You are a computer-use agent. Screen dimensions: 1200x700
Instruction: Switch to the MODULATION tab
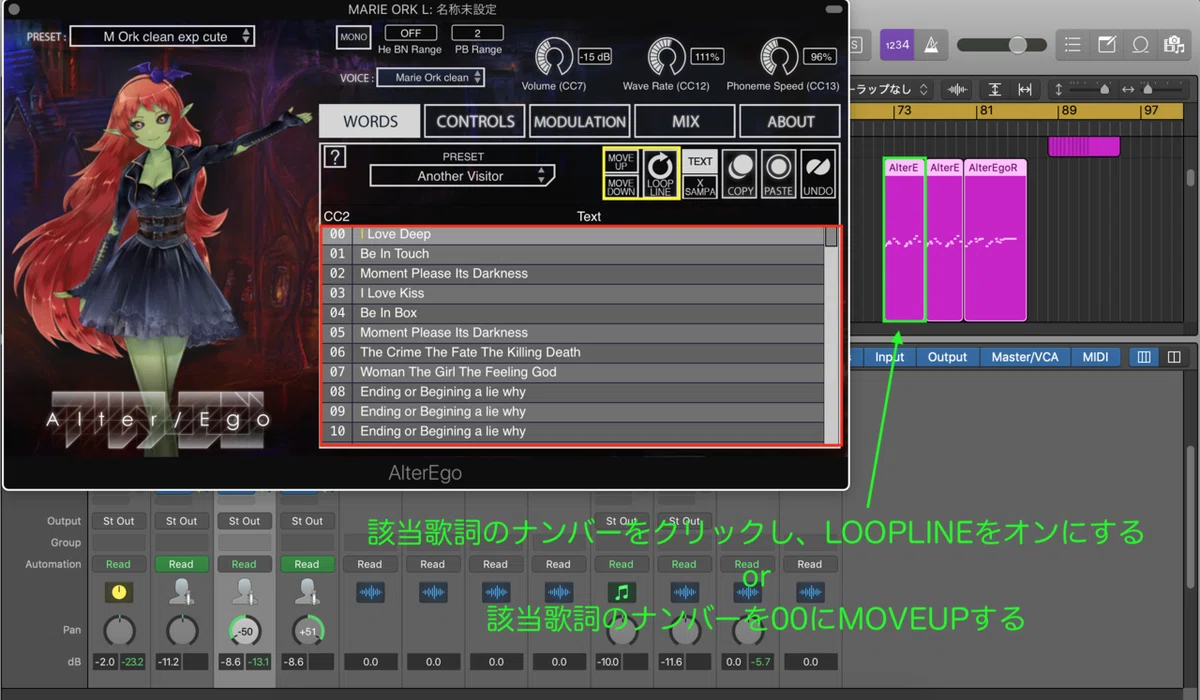[x=580, y=121]
